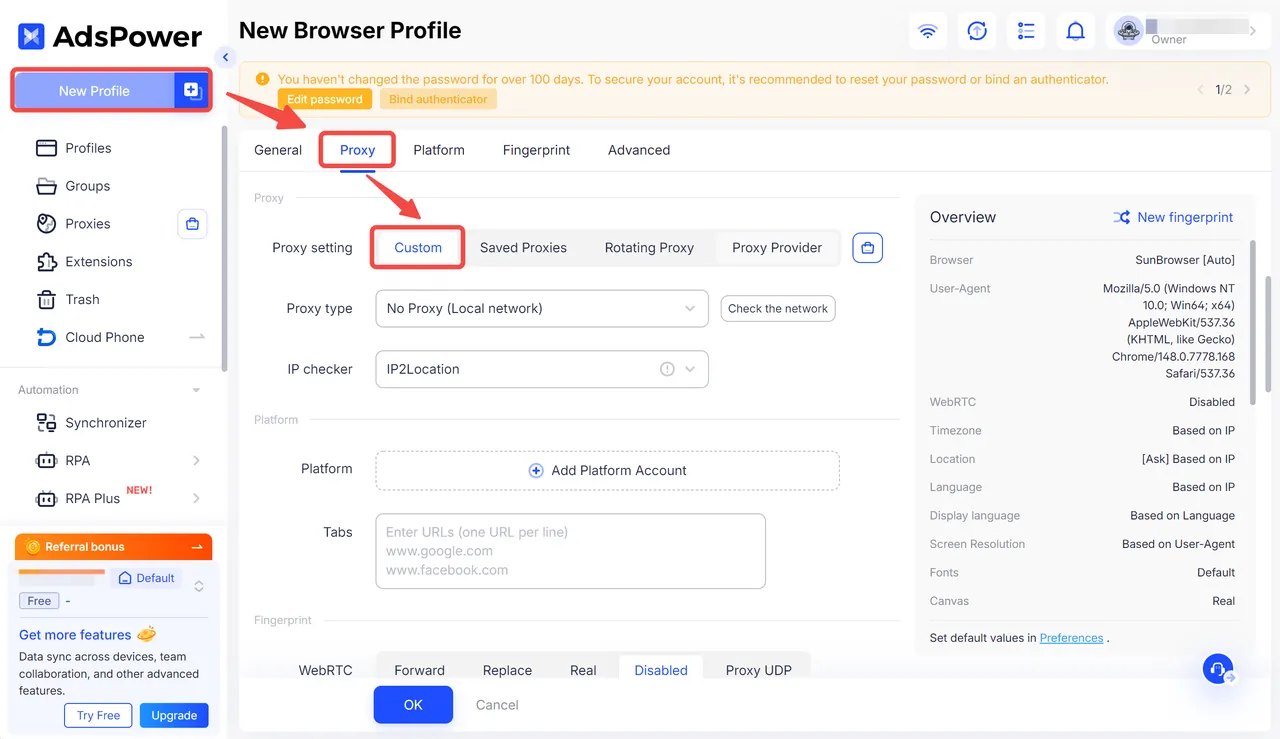
Task: Click the Add Platform Account box
Action: pos(607,470)
